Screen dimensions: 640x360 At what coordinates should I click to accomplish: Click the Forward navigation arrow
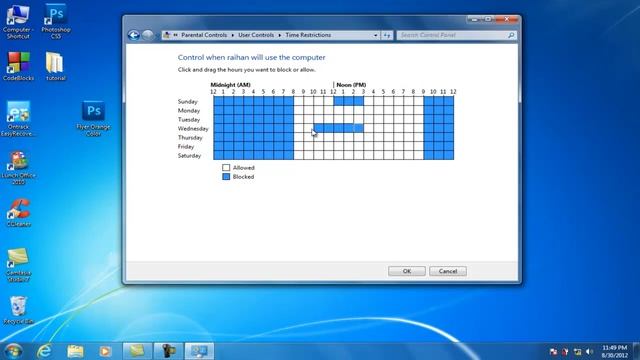[148, 36]
